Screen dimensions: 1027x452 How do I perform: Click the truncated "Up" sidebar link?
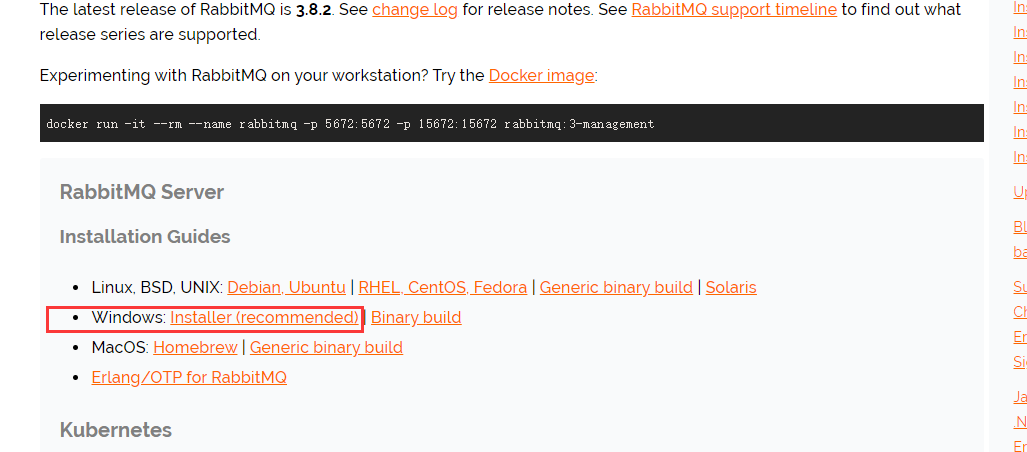coord(1020,192)
